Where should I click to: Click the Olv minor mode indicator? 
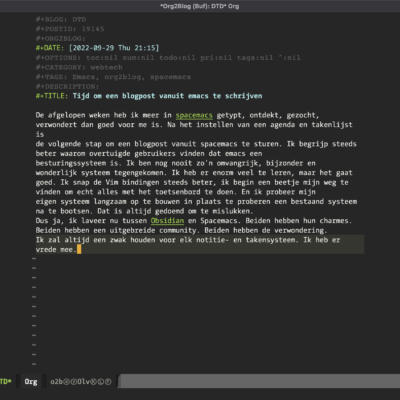[x=84, y=382]
